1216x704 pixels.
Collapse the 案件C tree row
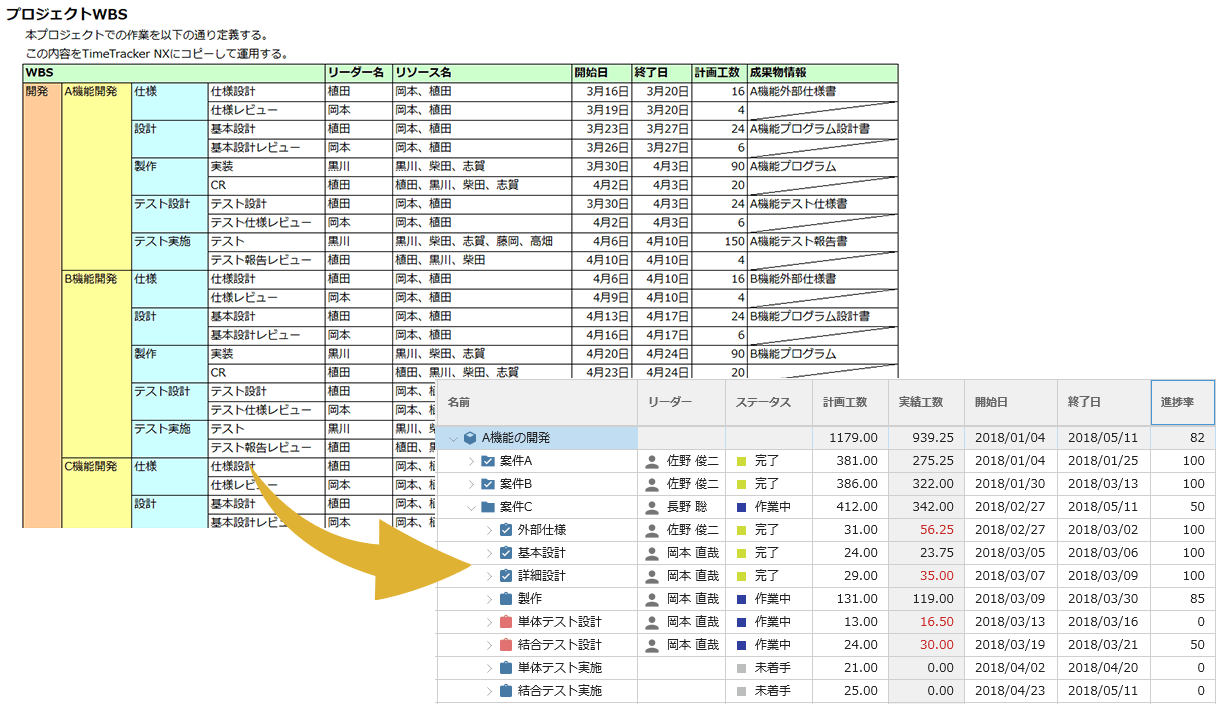471,507
